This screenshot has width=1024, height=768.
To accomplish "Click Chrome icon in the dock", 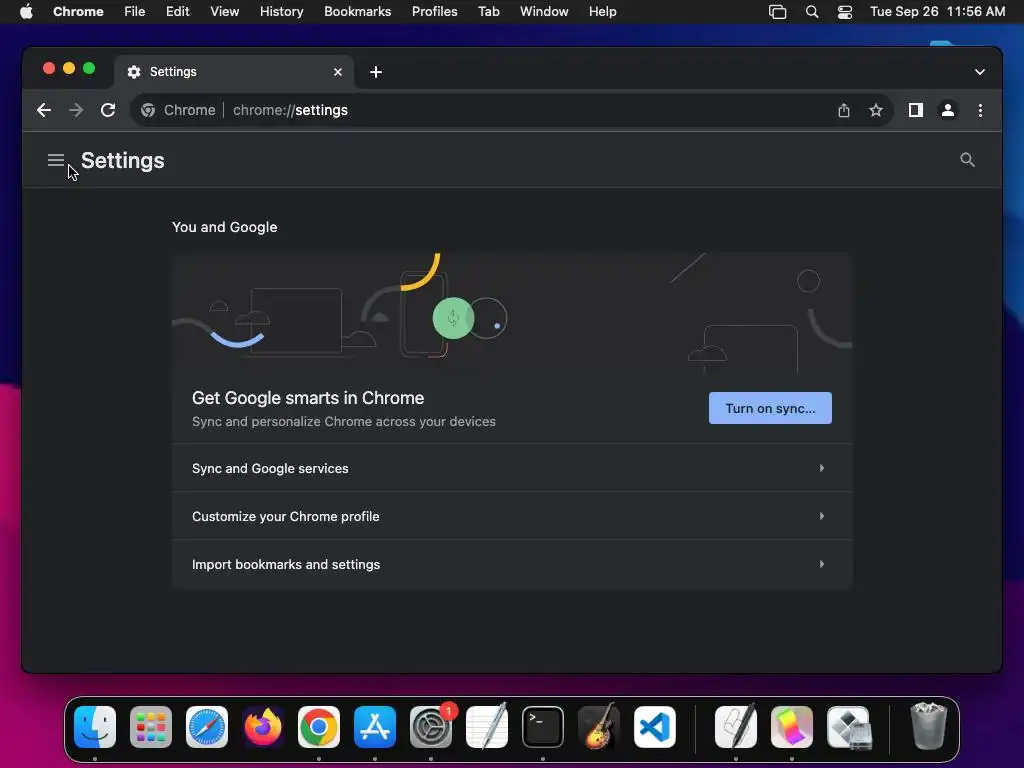I will pos(319,727).
